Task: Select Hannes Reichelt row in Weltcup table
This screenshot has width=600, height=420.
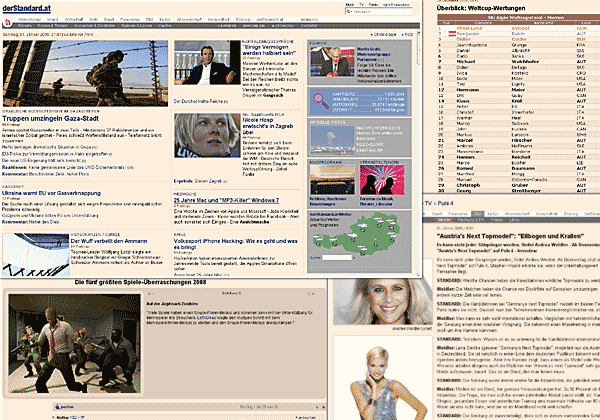Action: point(518,157)
